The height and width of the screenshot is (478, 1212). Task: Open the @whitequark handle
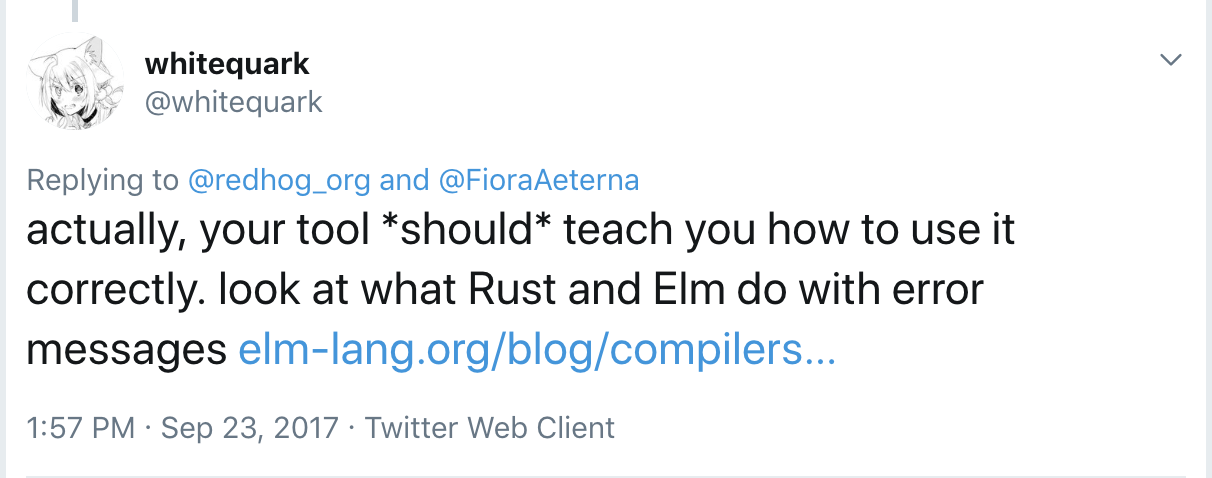click(x=234, y=102)
